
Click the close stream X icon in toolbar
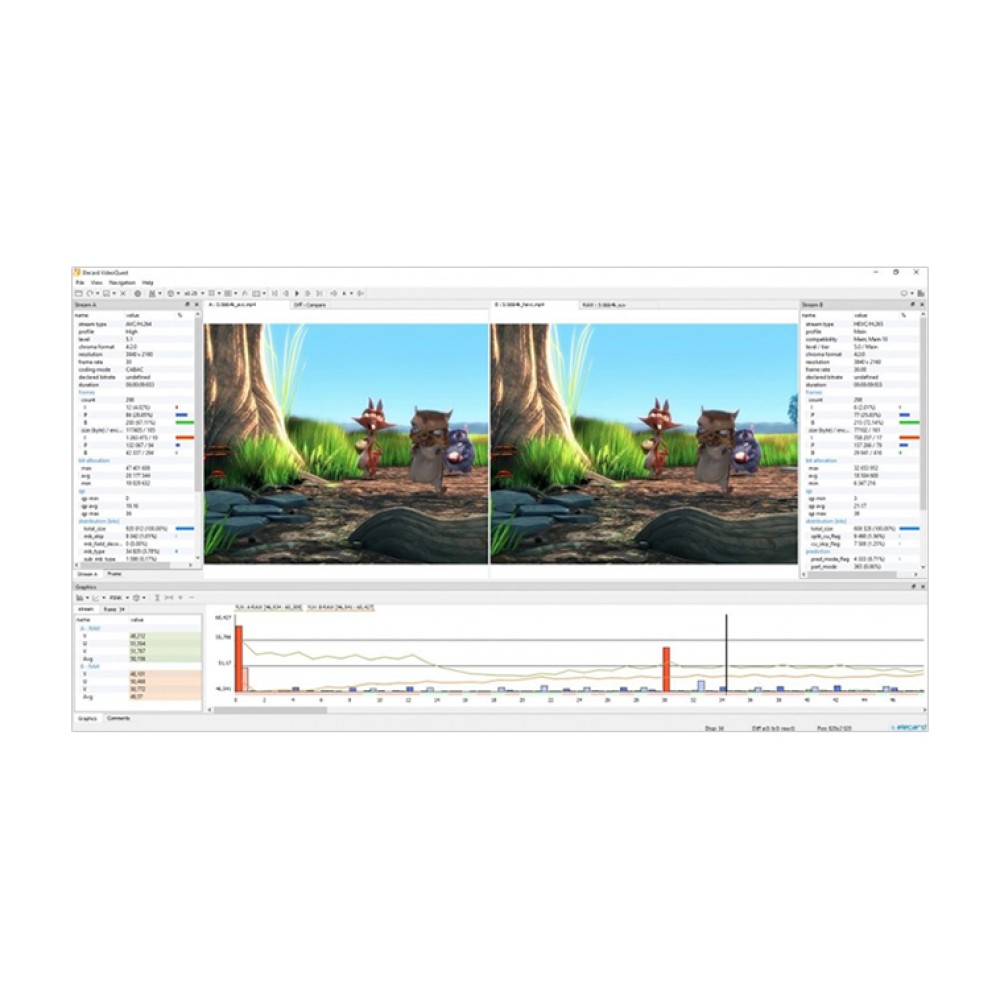tap(123, 293)
